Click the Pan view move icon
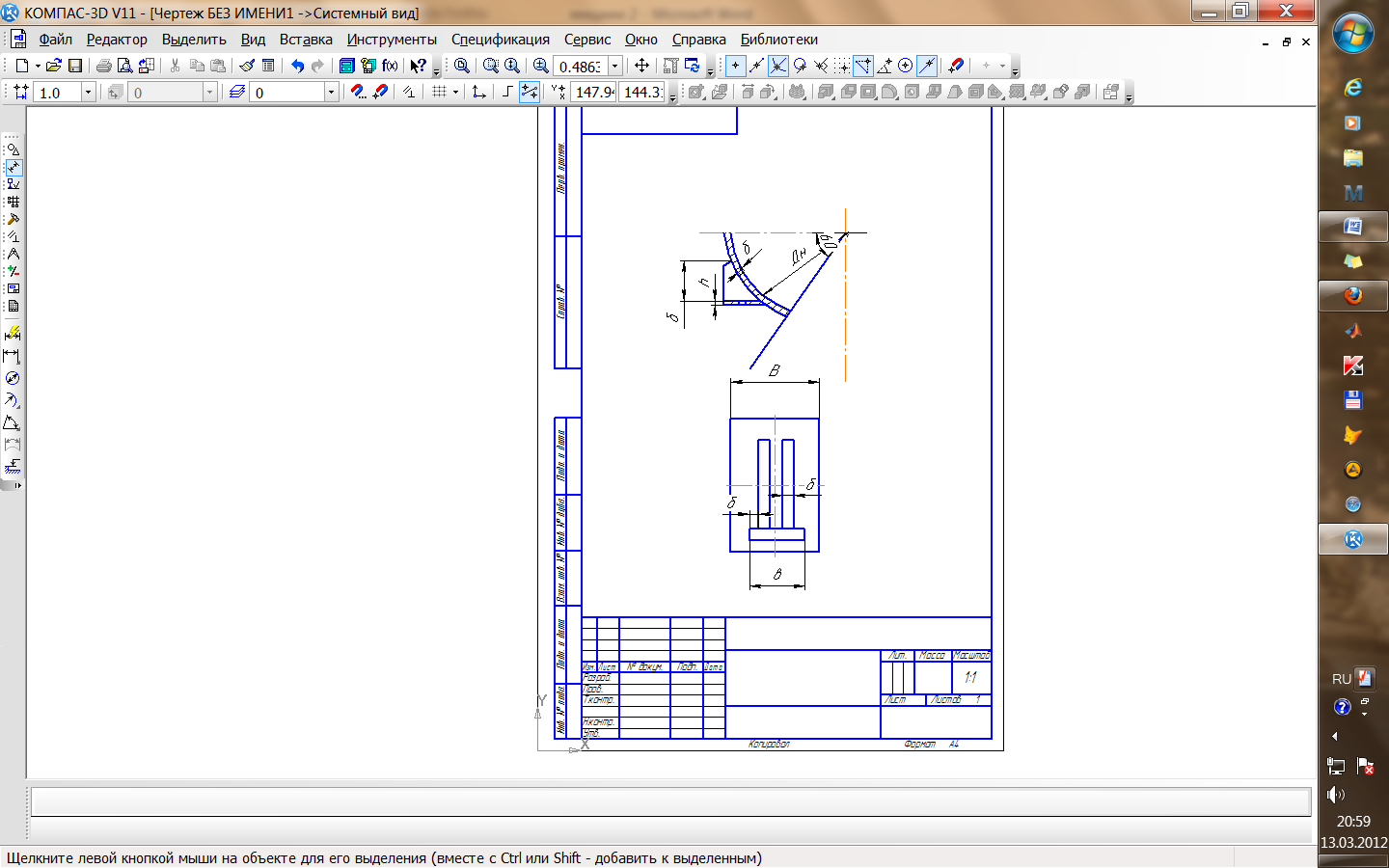This screenshot has width=1389, height=868. pos(641,66)
